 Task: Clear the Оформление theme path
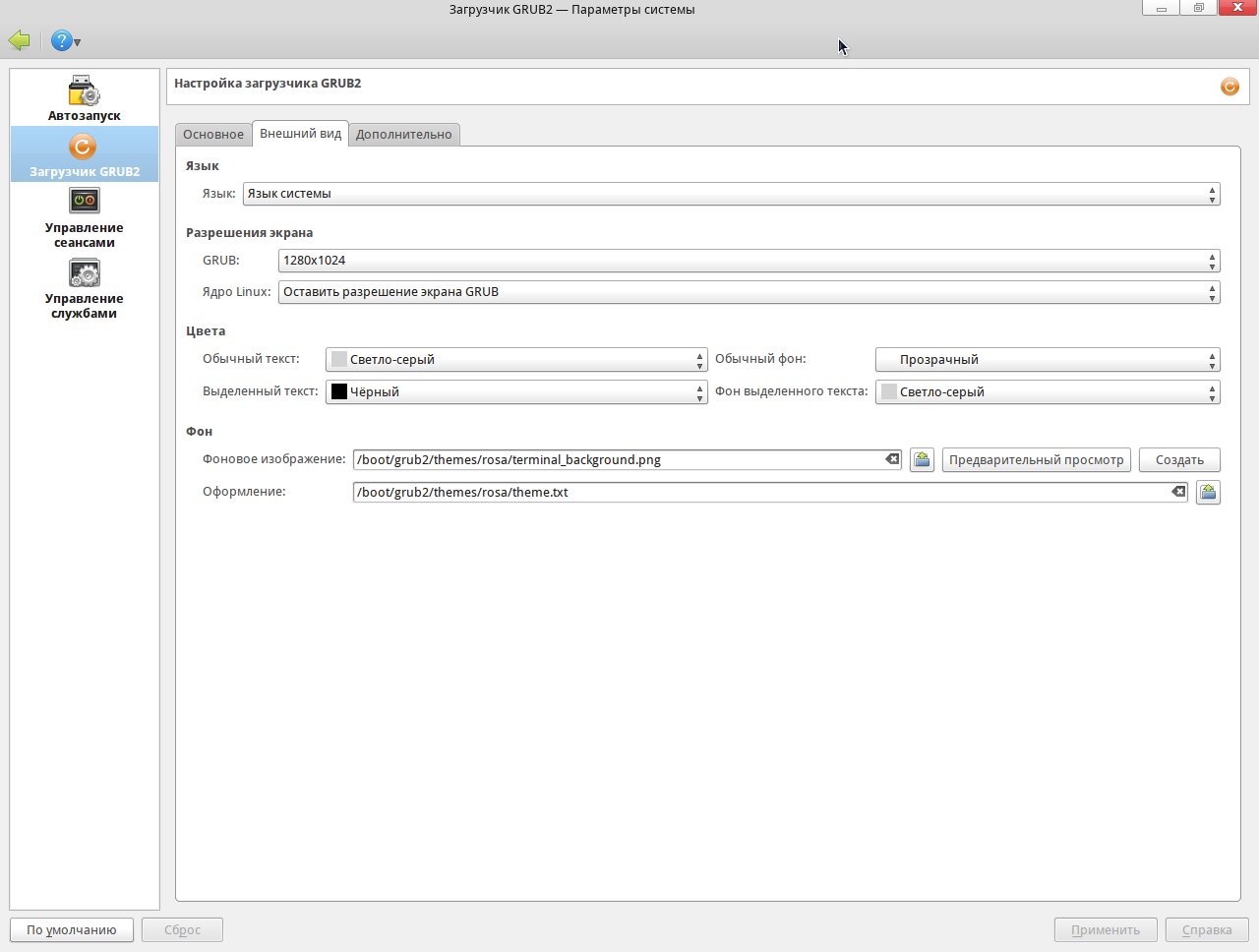click(1178, 492)
